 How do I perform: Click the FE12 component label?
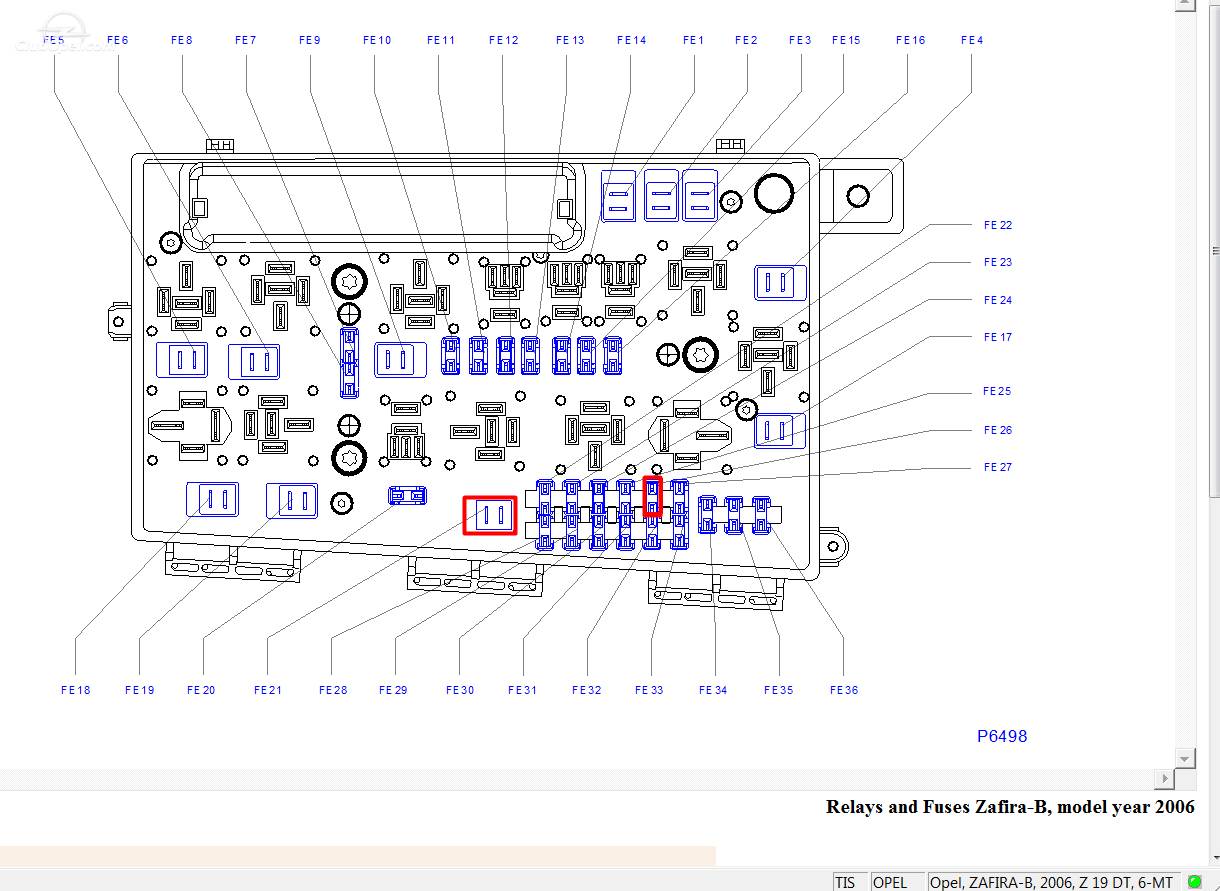coord(504,40)
